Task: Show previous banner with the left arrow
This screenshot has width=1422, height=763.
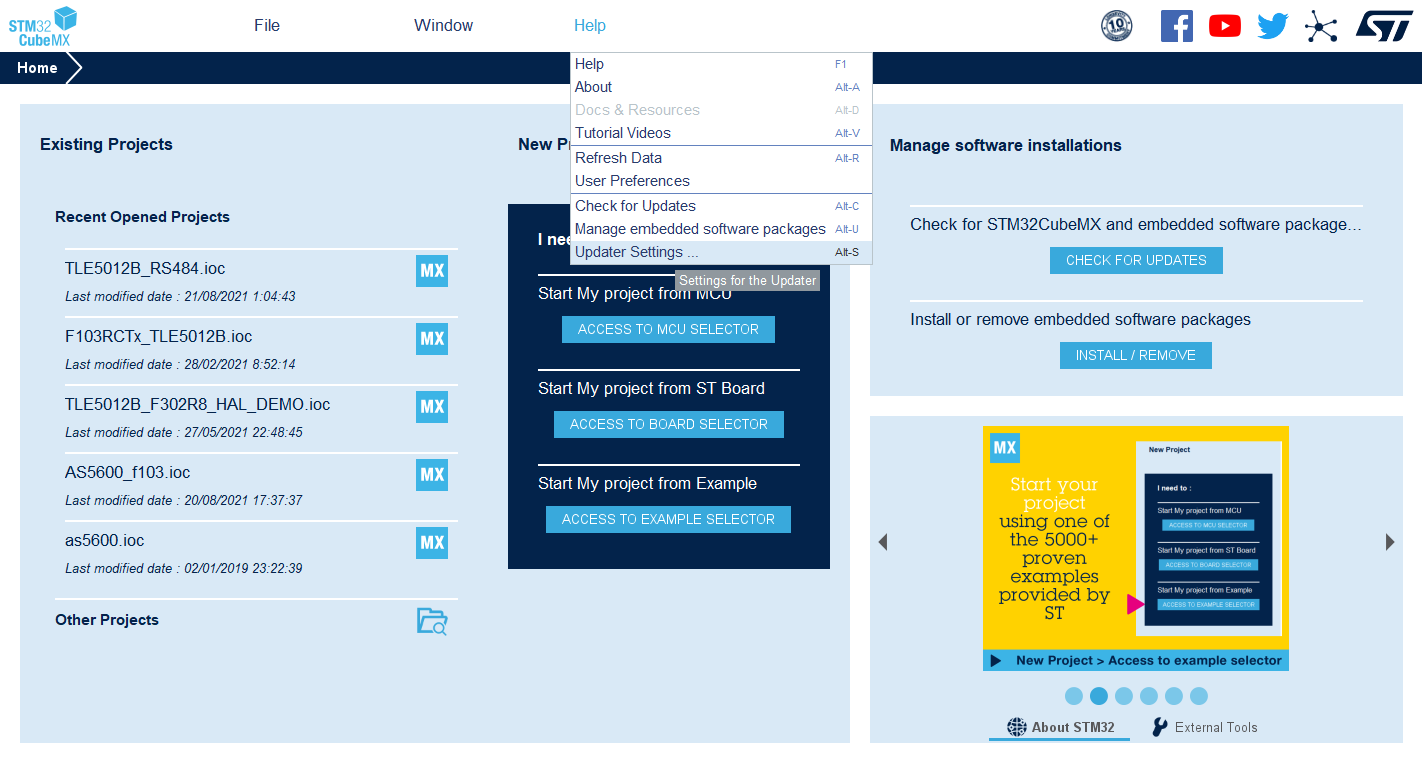Action: pyautogui.click(x=883, y=542)
